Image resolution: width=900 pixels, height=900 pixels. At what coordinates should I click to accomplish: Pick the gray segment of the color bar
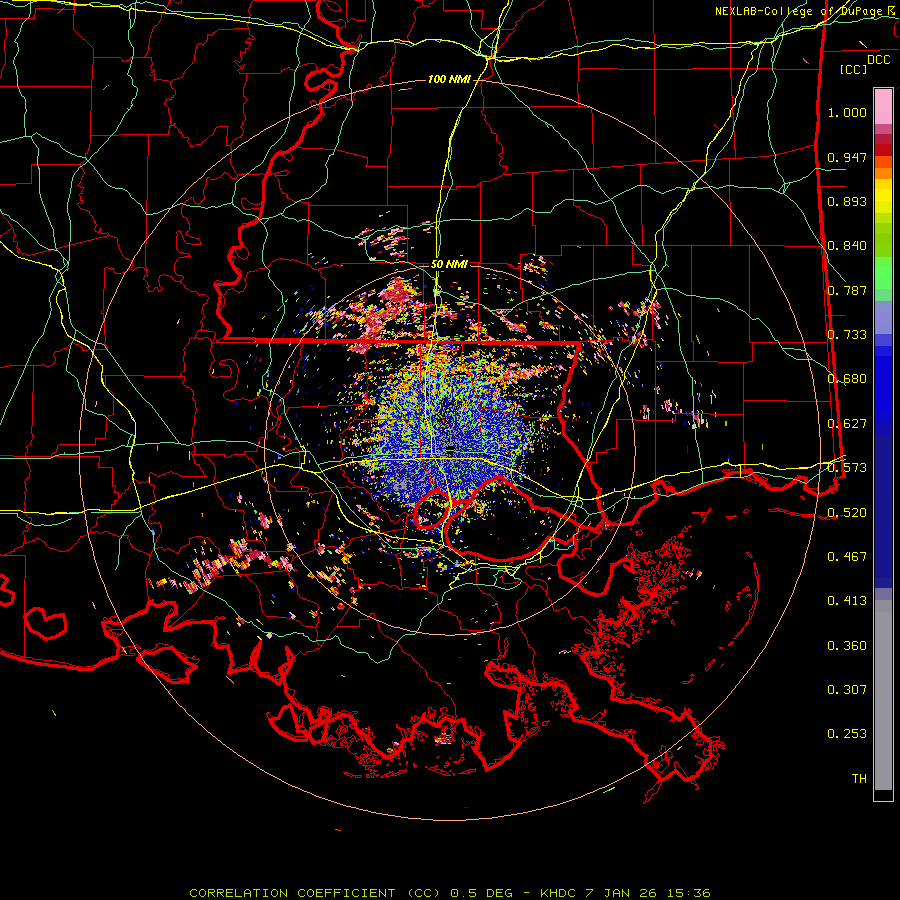pos(883,695)
